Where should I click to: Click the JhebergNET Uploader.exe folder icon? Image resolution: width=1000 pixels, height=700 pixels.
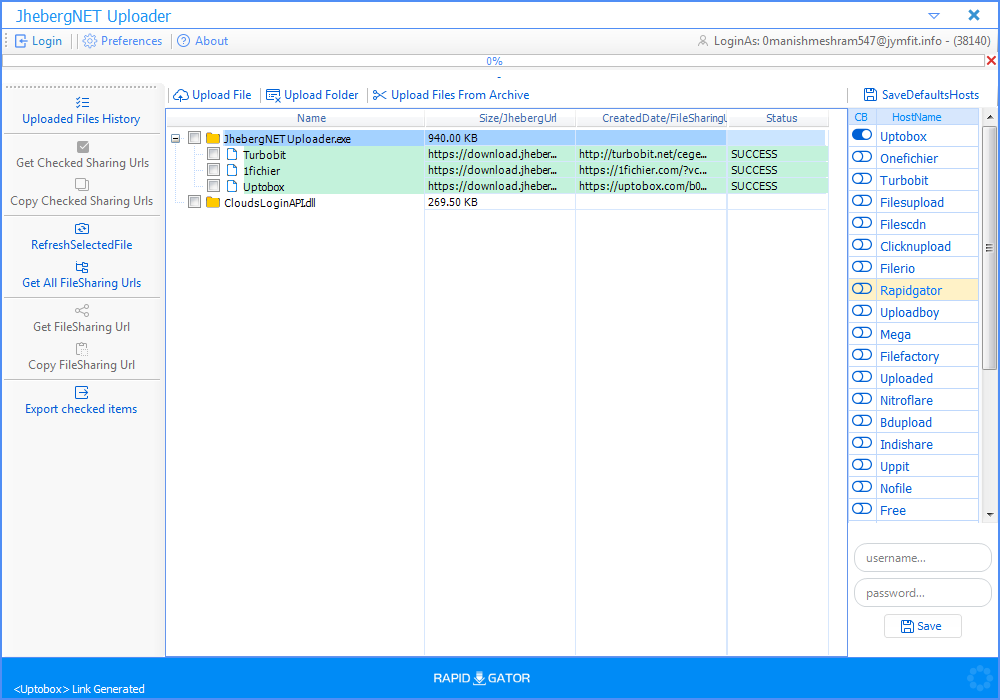(213, 138)
